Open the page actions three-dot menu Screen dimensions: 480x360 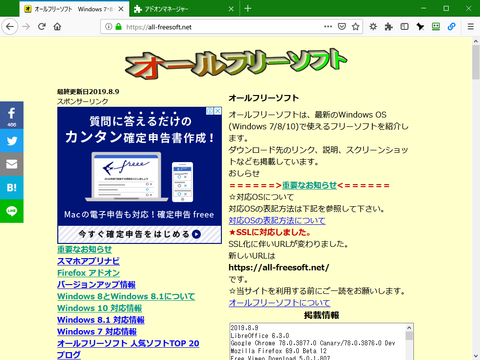328,26
